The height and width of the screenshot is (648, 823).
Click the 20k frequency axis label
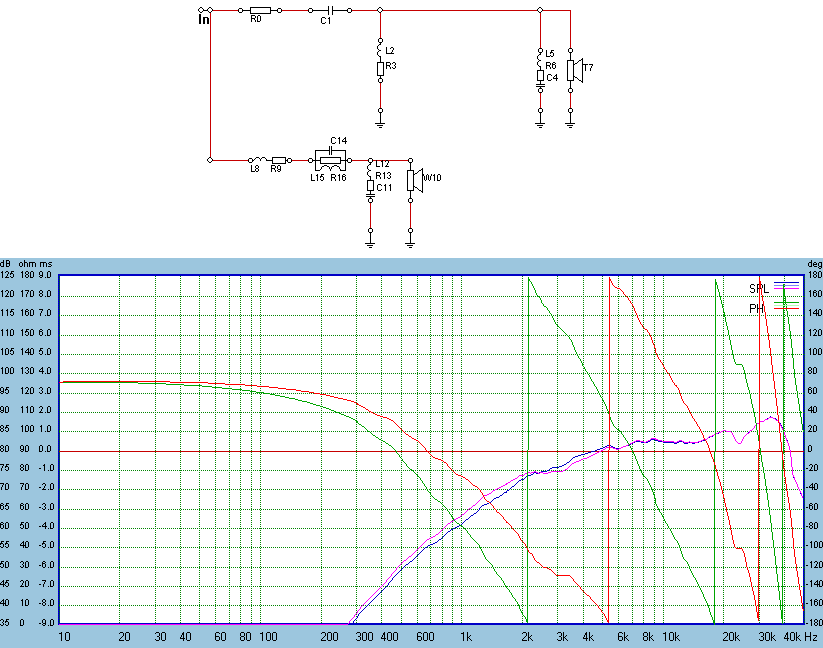click(731, 637)
